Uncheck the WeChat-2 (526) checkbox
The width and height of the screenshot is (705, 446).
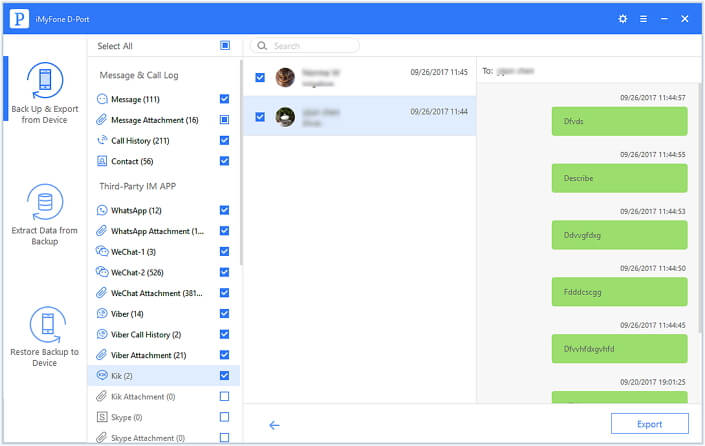tap(224, 272)
